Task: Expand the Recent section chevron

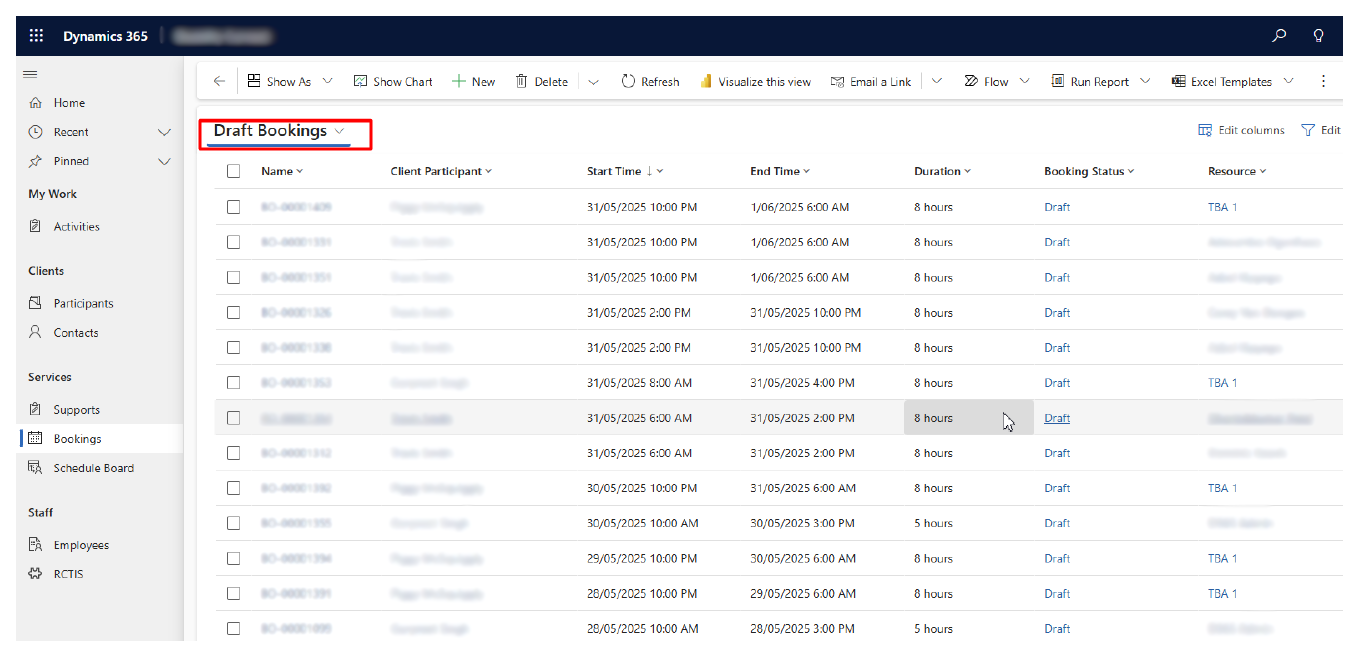Action: coord(165,132)
